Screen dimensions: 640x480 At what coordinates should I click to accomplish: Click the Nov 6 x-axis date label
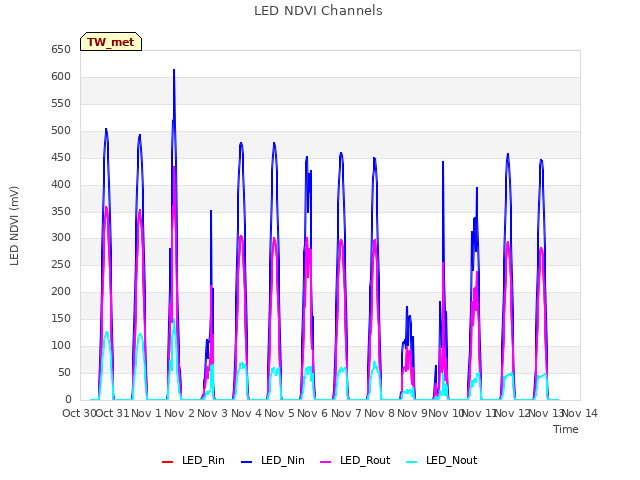click(313, 413)
